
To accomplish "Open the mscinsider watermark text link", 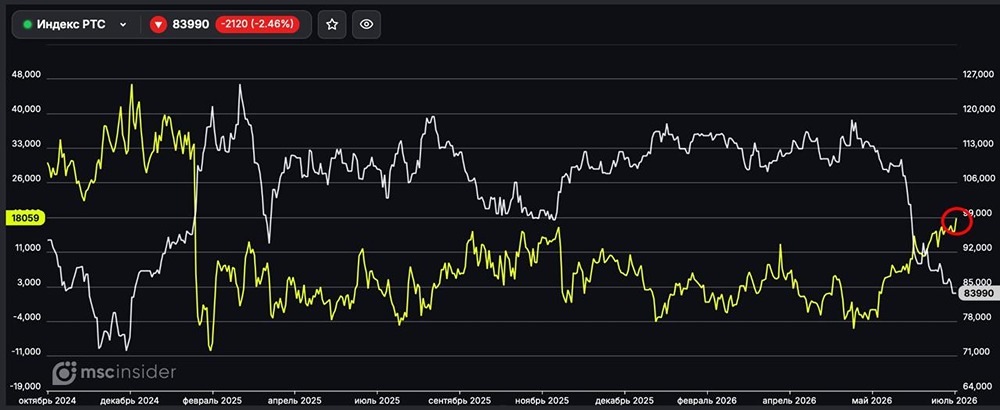I will tap(127, 372).
